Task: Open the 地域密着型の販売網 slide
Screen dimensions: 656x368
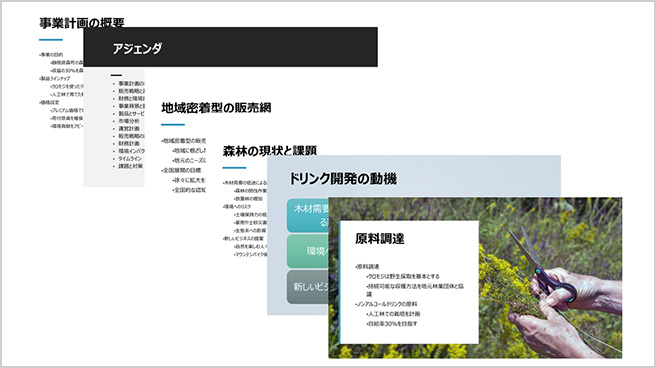Action: click(x=216, y=108)
